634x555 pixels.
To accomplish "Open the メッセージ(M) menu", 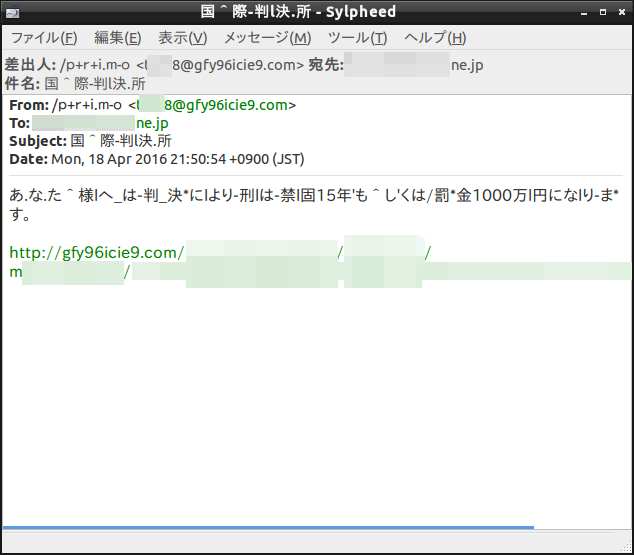I will [x=268, y=38].
